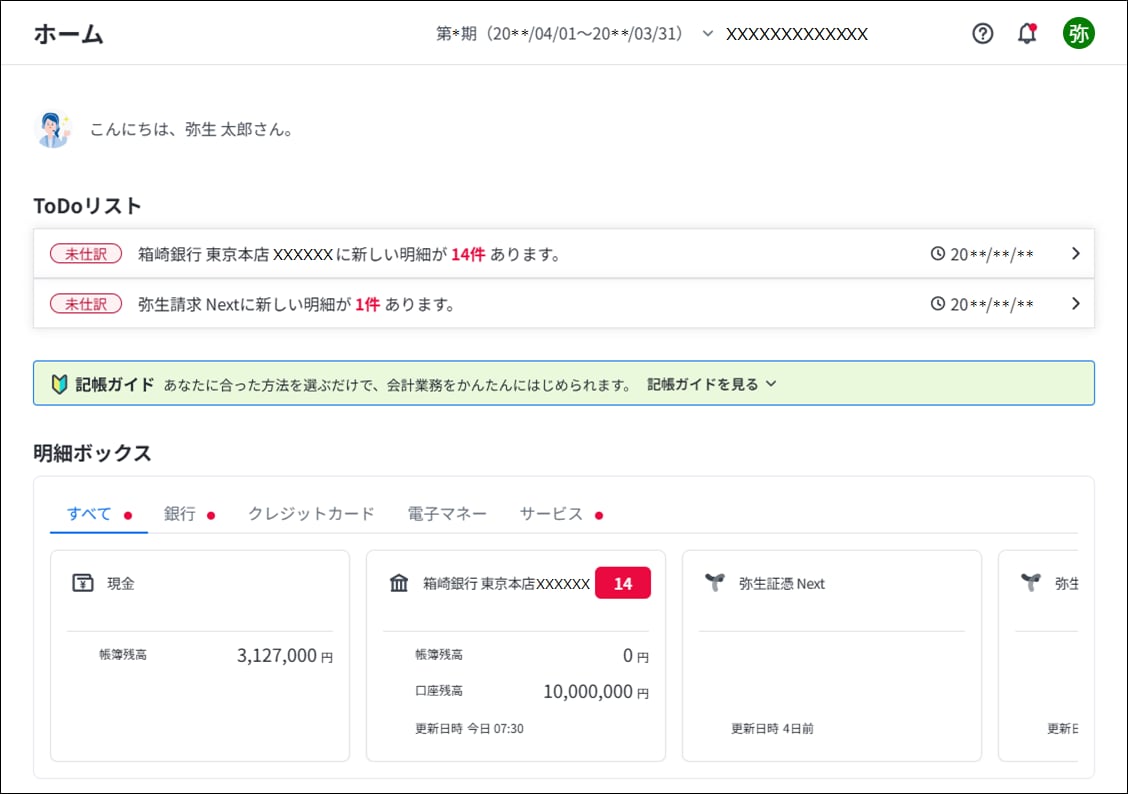Open the green 弥 user account avatar
This screenshot has width=1128, height=794.
(x=1078, y=33)
